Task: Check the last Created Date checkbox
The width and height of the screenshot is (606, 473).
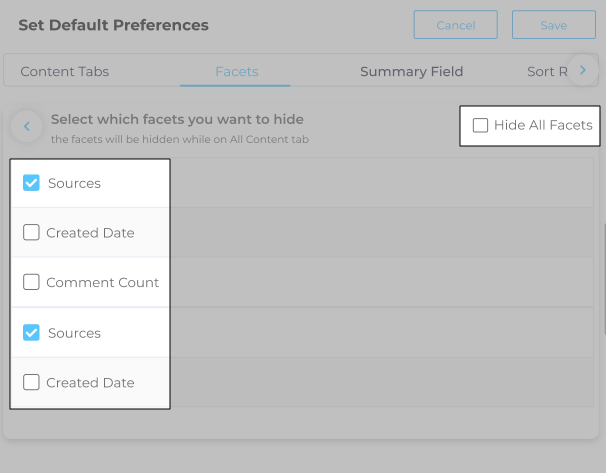Action: [x=31, y=383]
